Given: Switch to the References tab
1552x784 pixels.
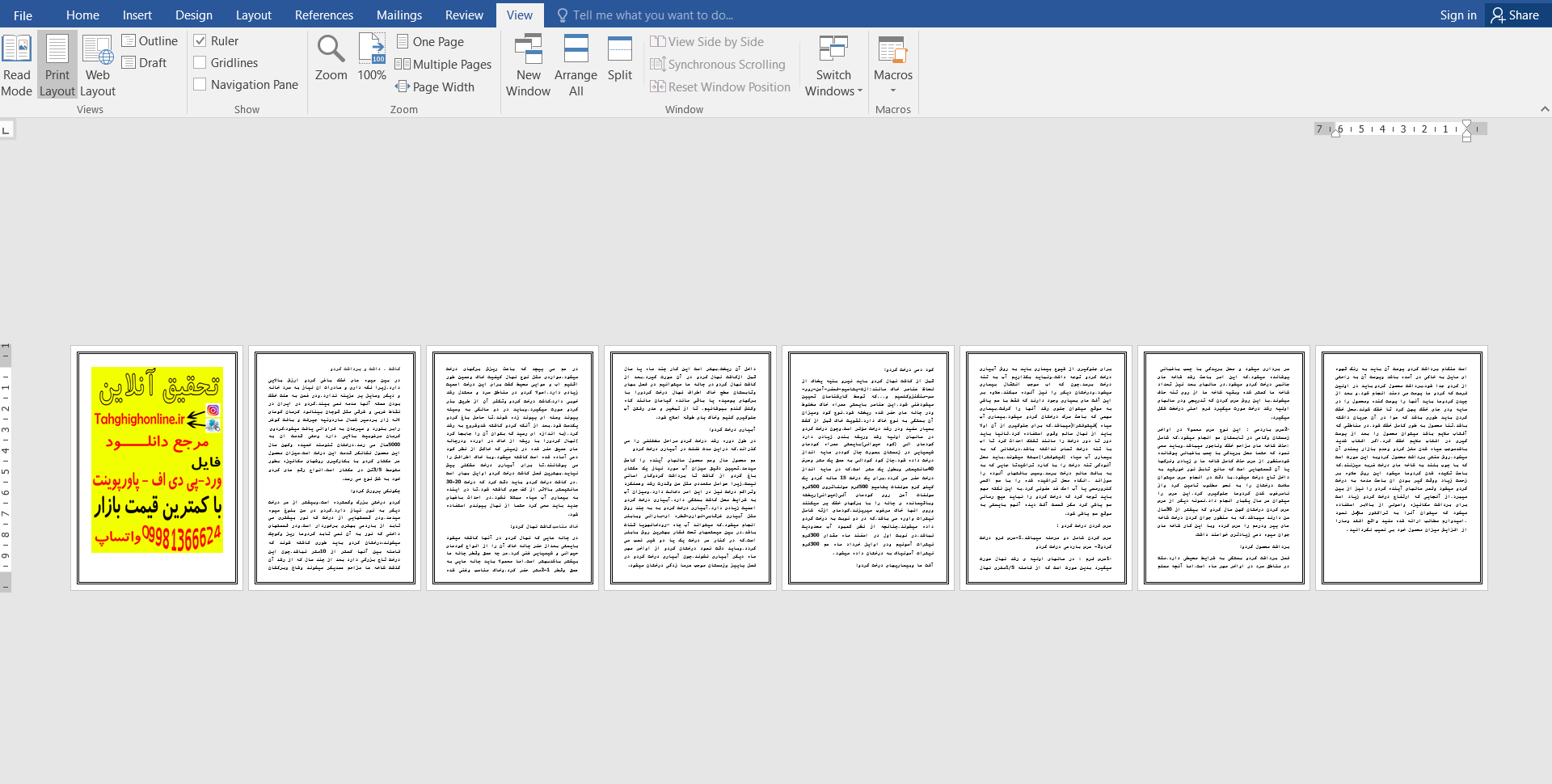Looking at the screenshot, I should [x=324, y=15].
